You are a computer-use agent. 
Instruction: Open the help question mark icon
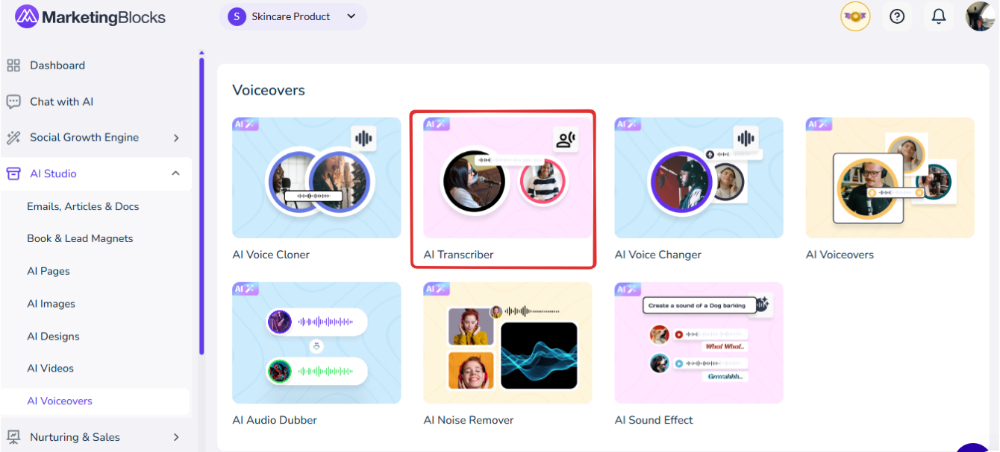pos(898,17)
